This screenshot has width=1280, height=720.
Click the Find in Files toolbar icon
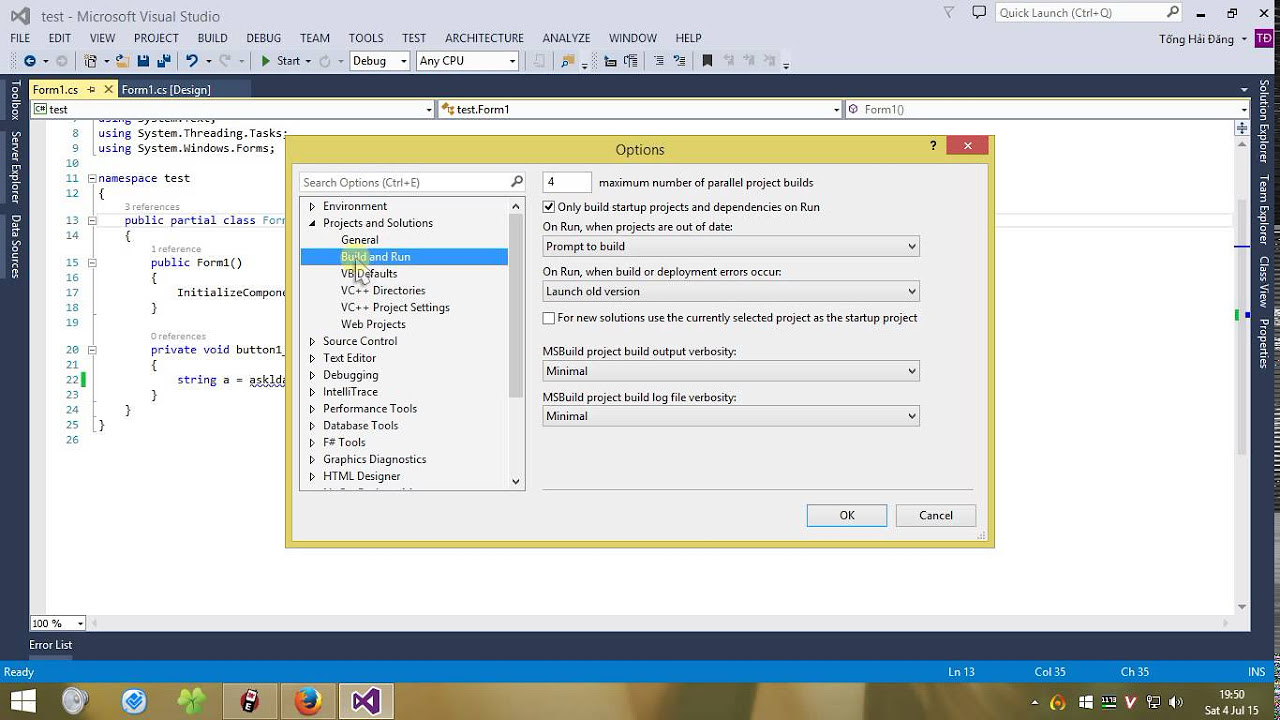point(568,61)
